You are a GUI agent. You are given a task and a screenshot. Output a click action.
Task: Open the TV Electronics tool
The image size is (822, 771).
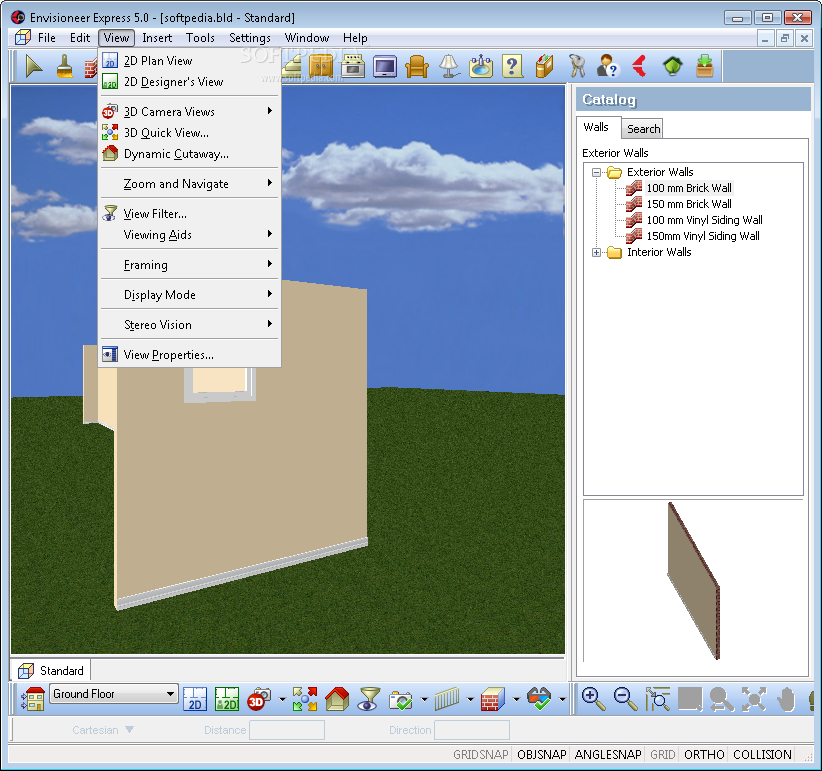(x=385, y=67)
